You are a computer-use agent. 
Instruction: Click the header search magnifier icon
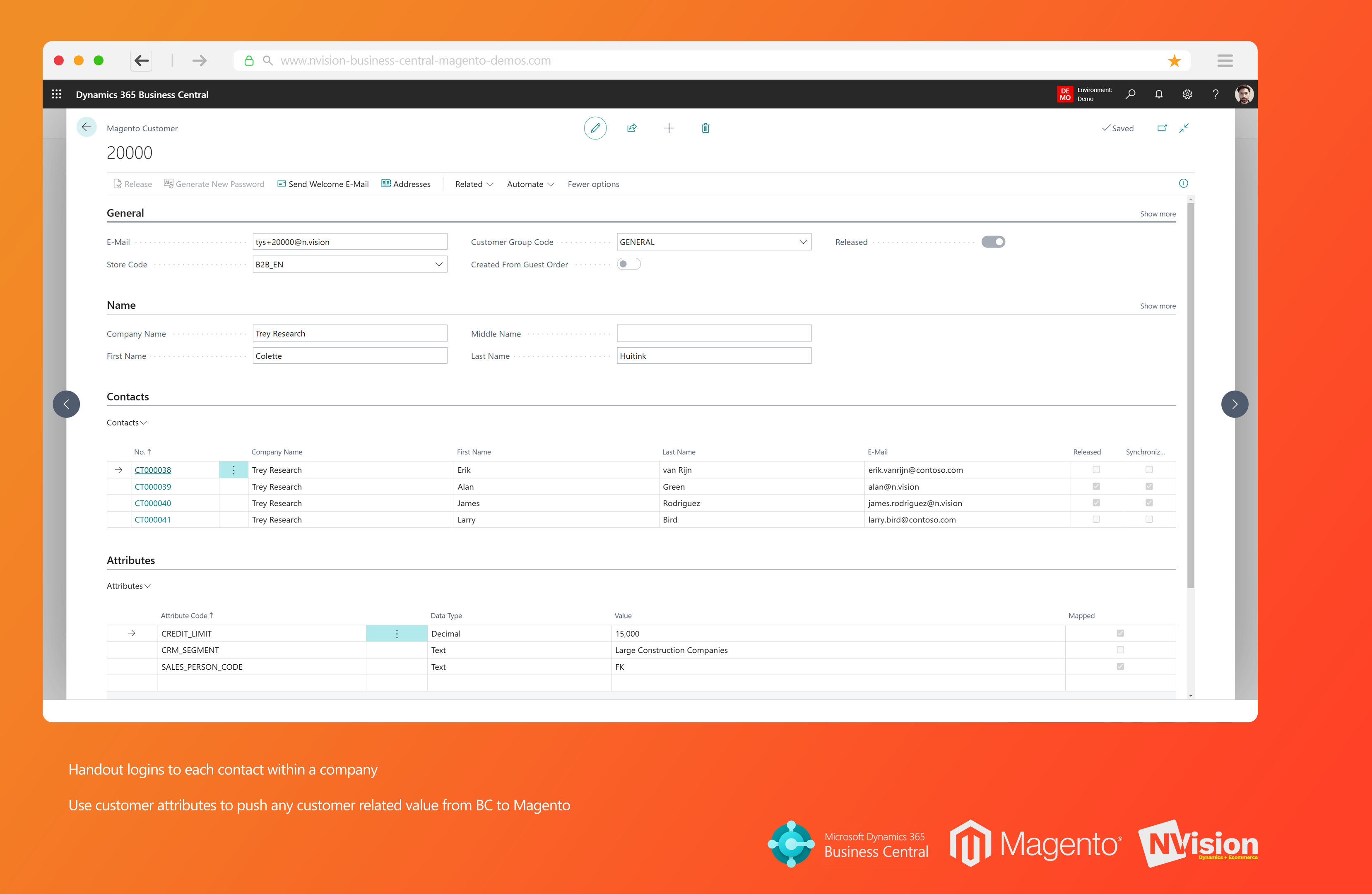tap(1131, 94)
